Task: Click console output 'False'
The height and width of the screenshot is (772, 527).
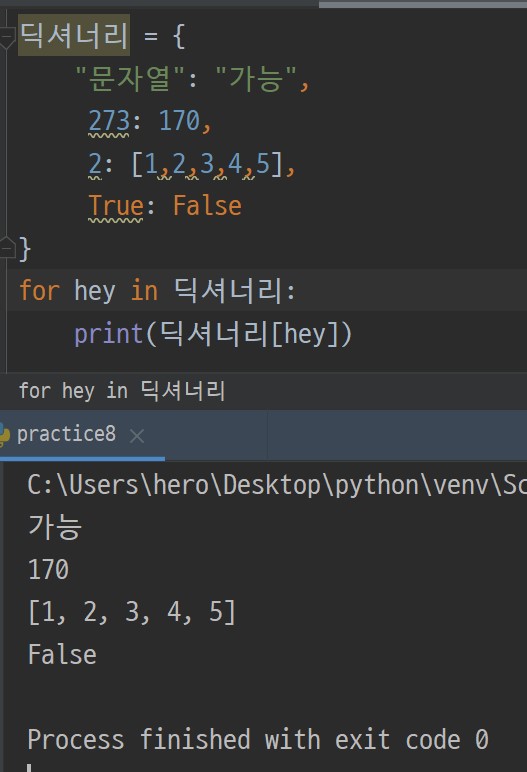Action: [x=62, y=654]
